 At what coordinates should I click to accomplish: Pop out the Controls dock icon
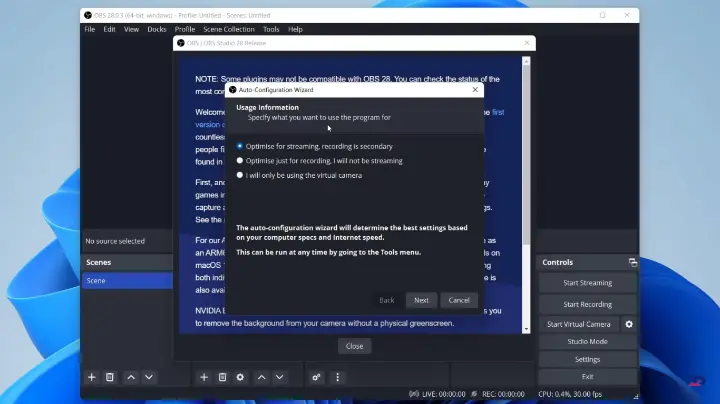(x=633, y=262)
